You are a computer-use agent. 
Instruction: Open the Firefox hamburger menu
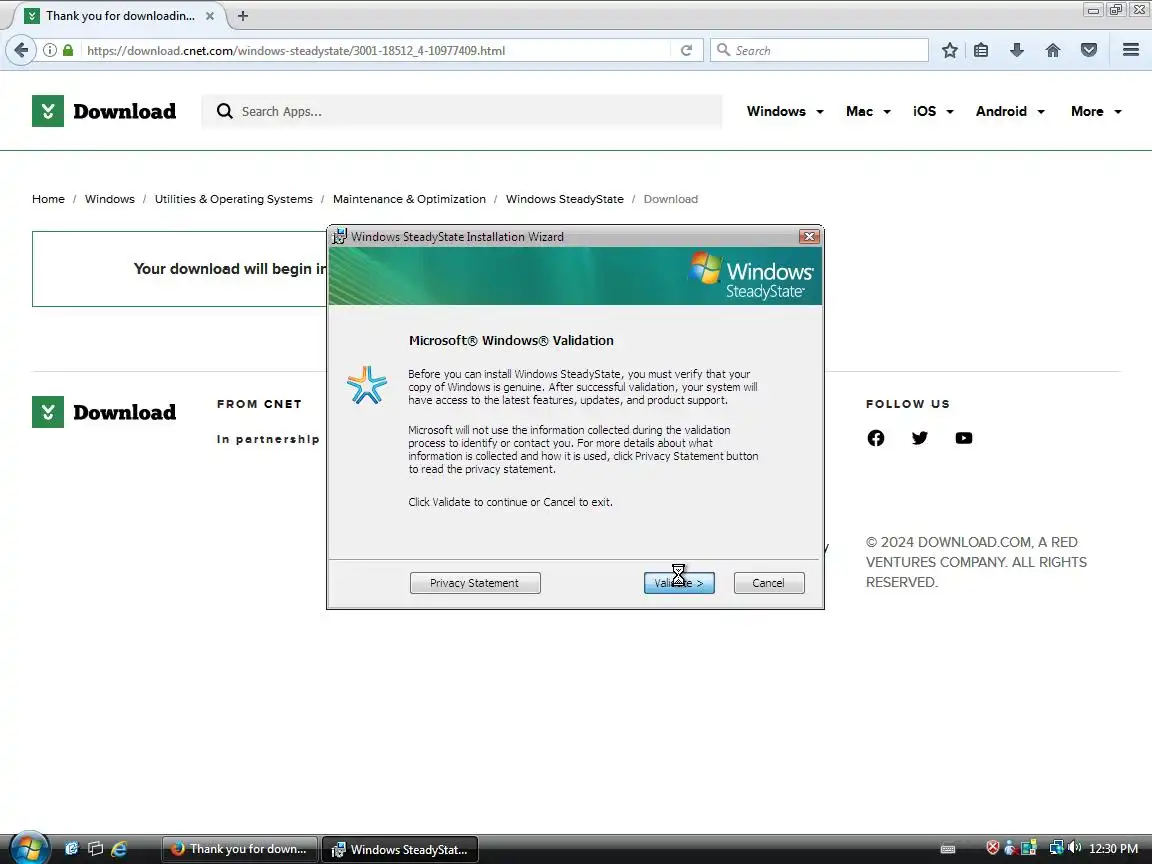tap(1131, 50)
